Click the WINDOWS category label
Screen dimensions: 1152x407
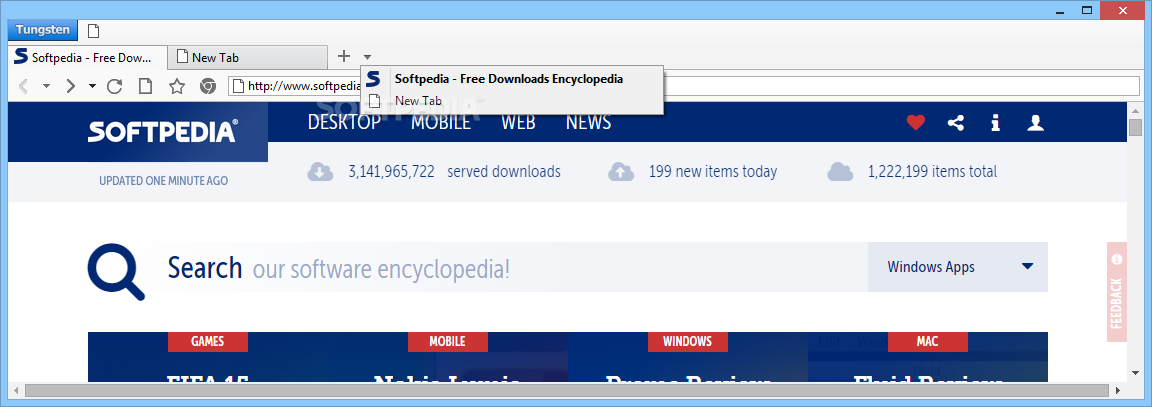tap(688, 342)
